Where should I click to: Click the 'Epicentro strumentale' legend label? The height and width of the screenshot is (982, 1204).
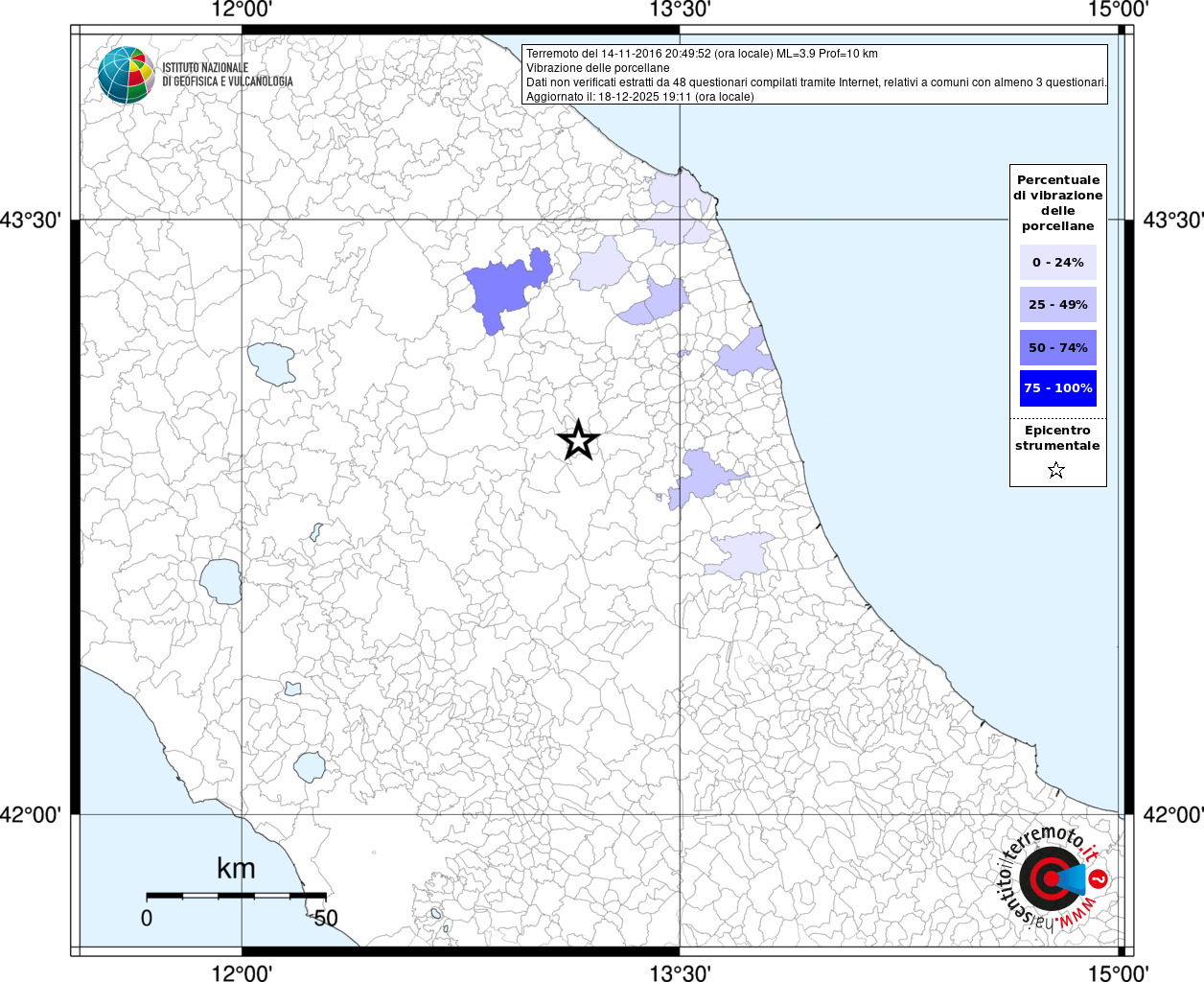[x=1057, y=438]
